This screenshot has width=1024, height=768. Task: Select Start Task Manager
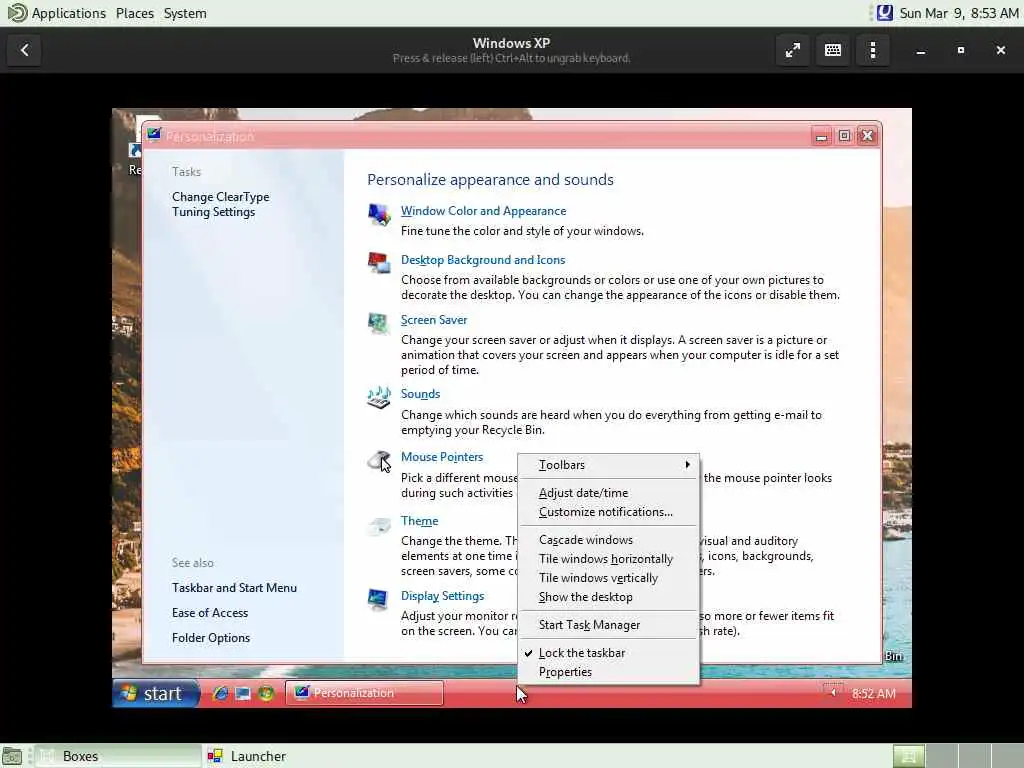click(609, 625)
